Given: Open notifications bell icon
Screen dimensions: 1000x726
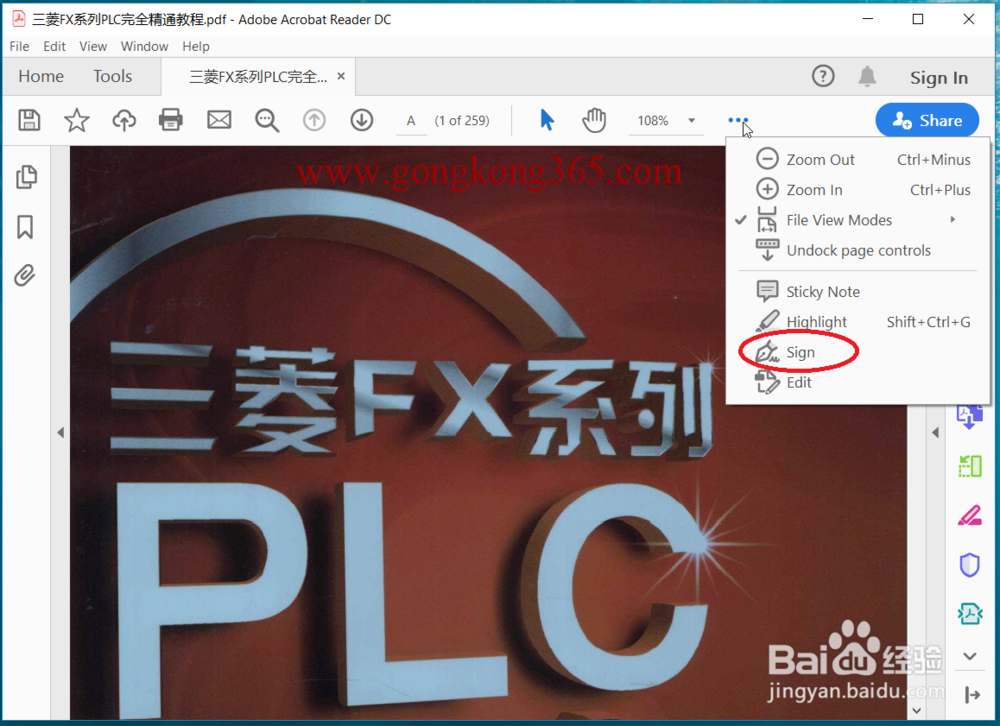Looking at the screenshot, I should (x=867, y=77).
